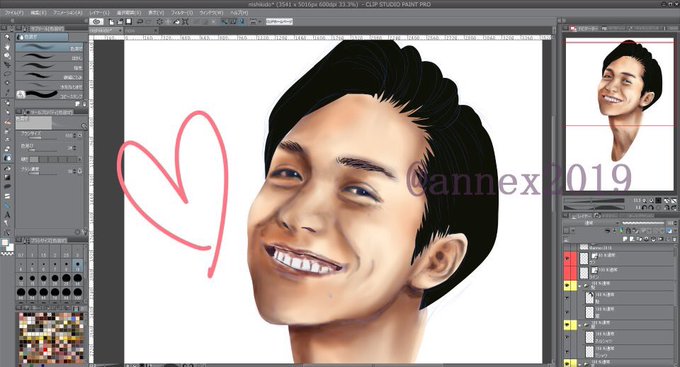
Task: Click the Undo toolbar icon
Action: pos(140,21)
